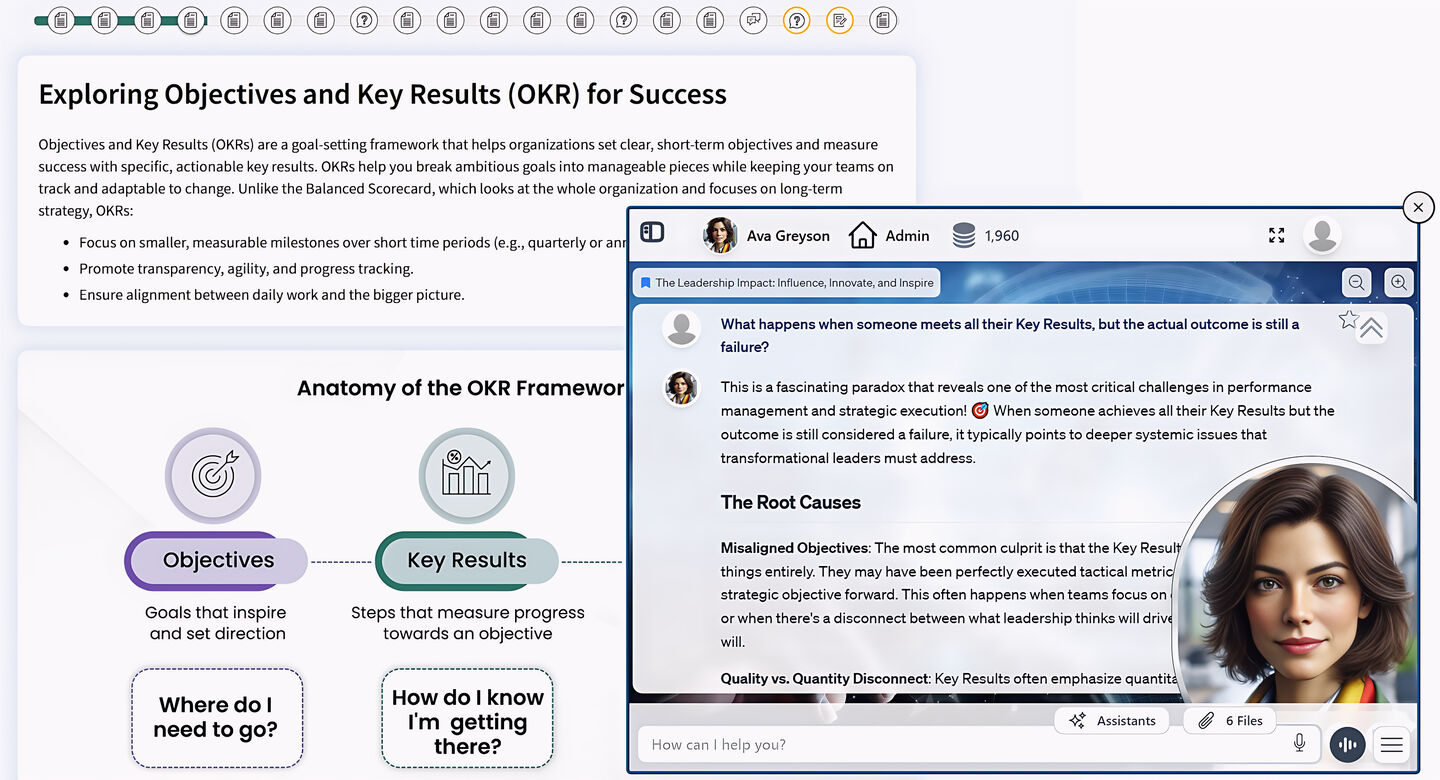Click the credits coin stack icon
The height and width of the screenshot is (780, 1440).
[963, 236]
